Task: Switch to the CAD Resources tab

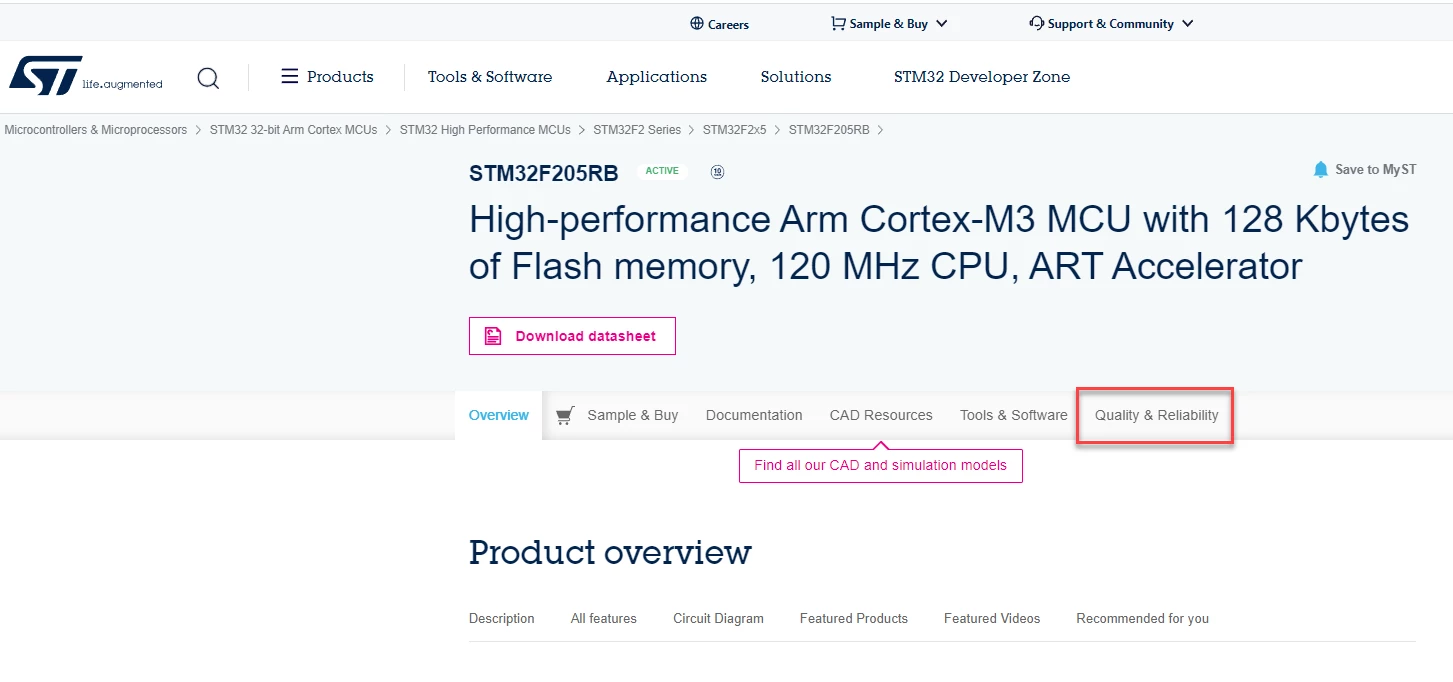Action: pyautogui.click(x=881, y=415)
